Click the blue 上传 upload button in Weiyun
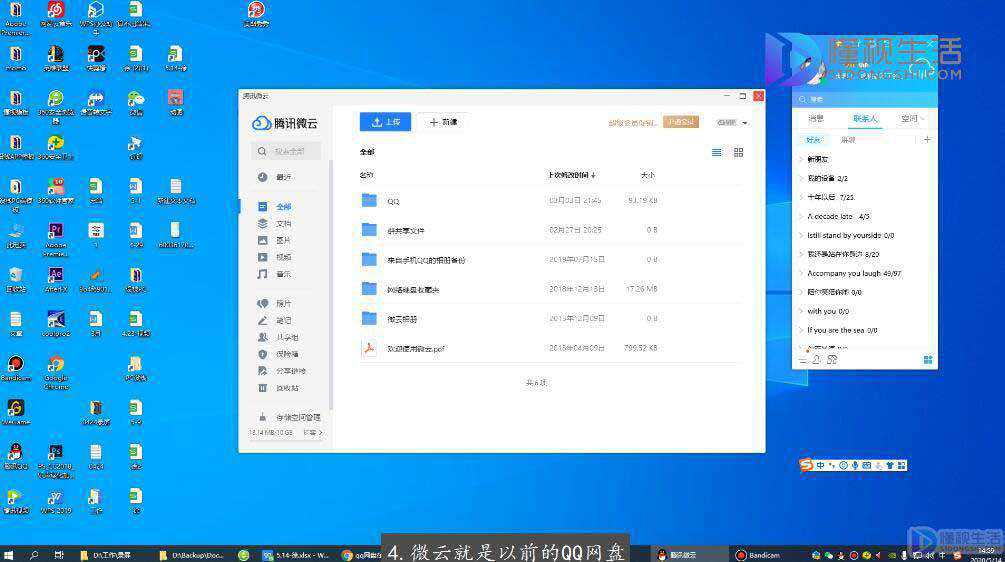The image size is (1005, 562). [x=385, y=122]
